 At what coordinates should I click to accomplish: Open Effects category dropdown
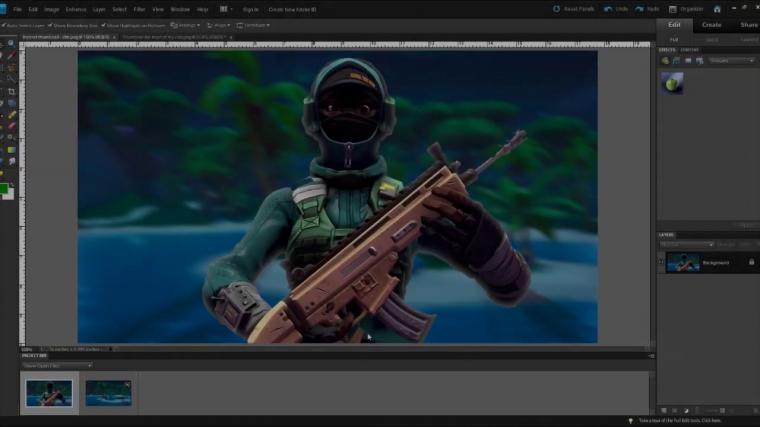point(732,61)
